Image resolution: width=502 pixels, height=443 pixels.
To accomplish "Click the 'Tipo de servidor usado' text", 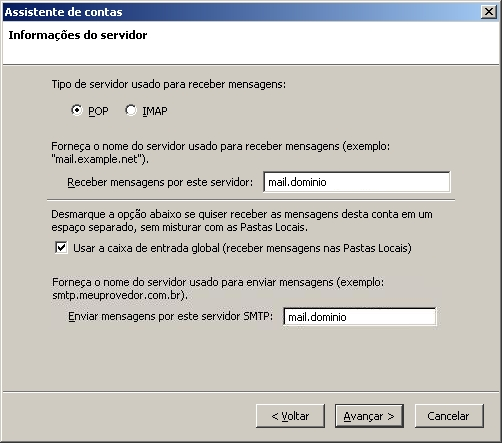I will [168, 84].
